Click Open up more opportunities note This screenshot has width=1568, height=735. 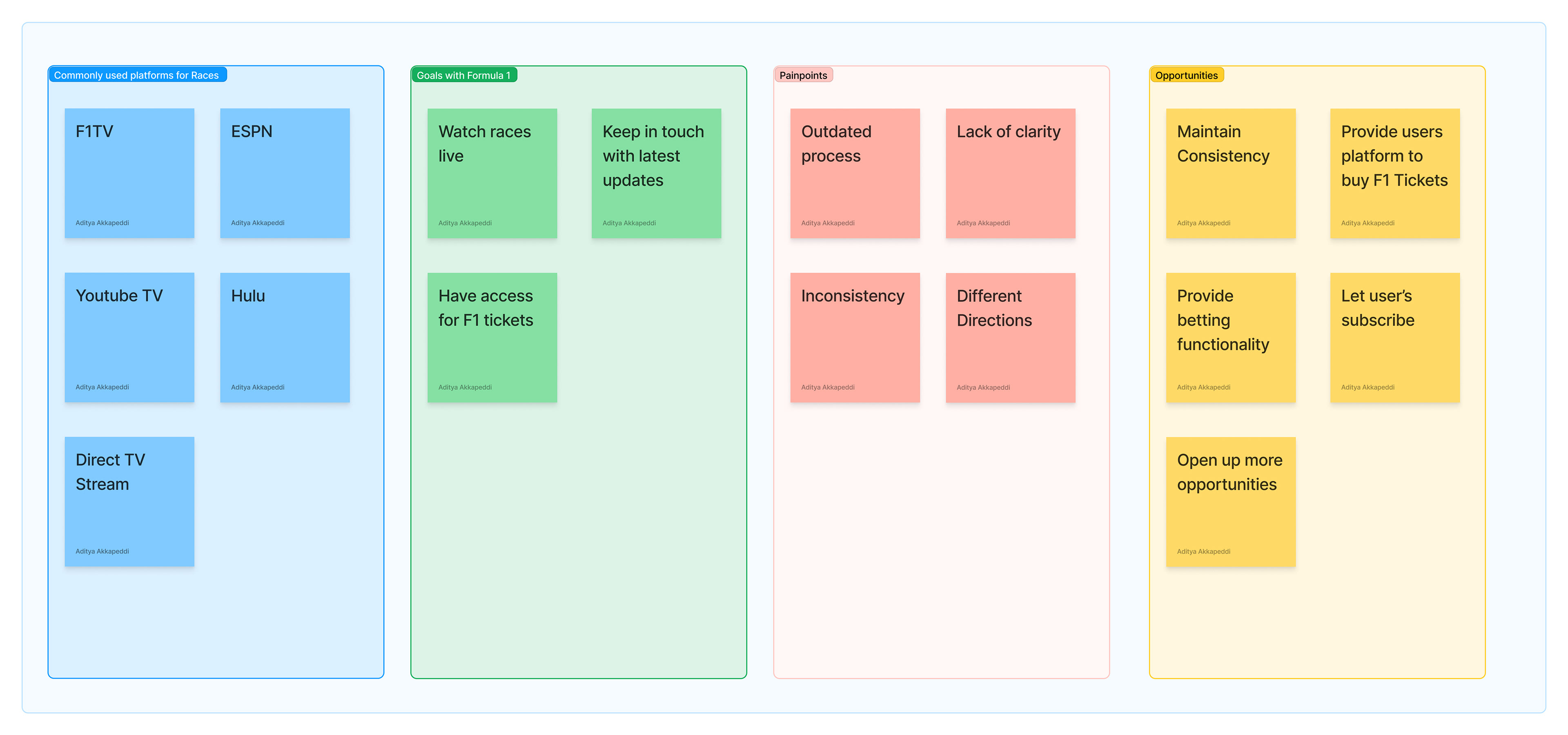point(1231,502)
